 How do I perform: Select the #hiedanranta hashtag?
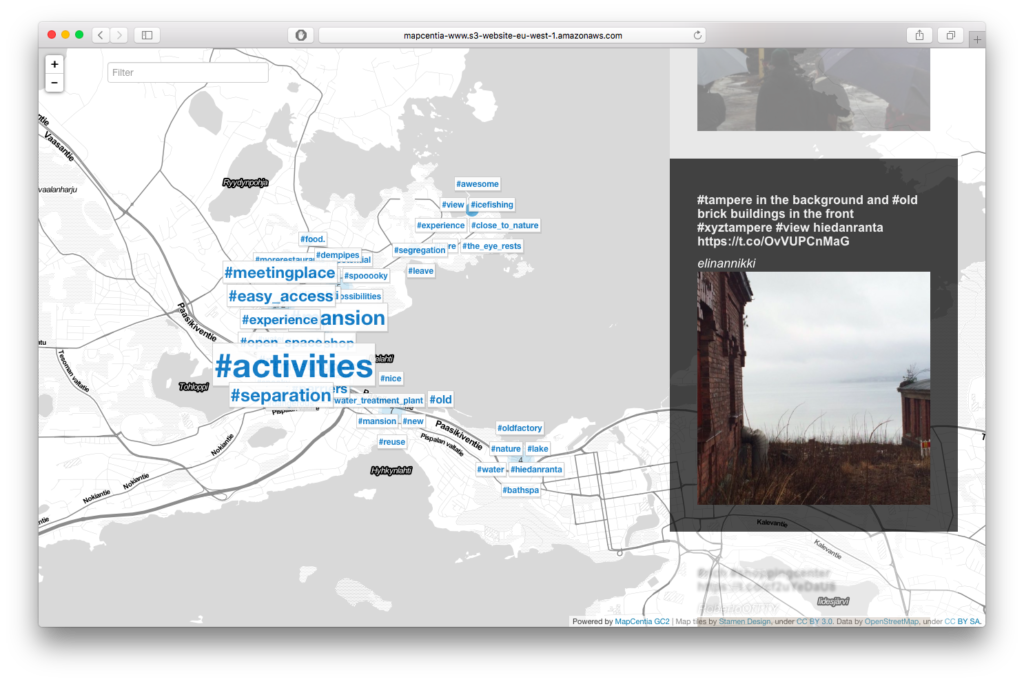[536, 469]
